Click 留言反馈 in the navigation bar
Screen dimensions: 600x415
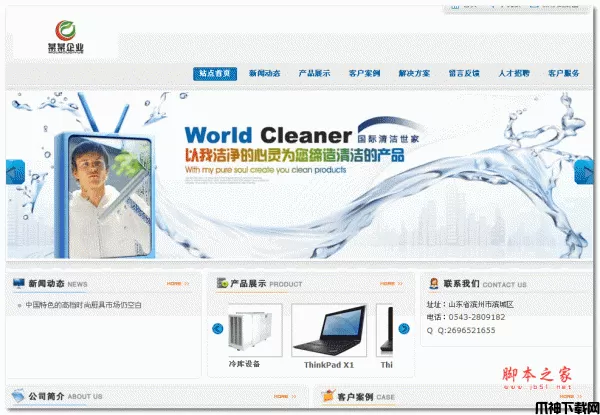[464, 73]
